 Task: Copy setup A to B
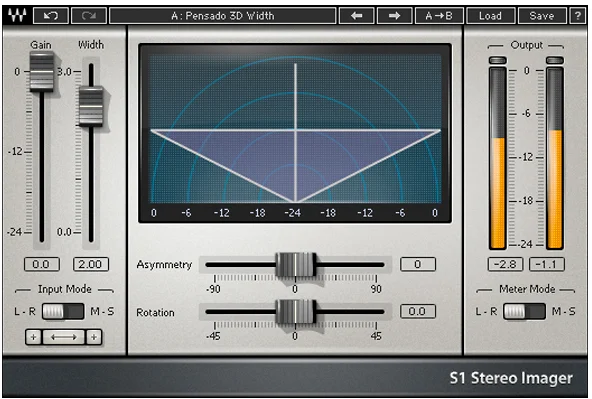point(439,16)
